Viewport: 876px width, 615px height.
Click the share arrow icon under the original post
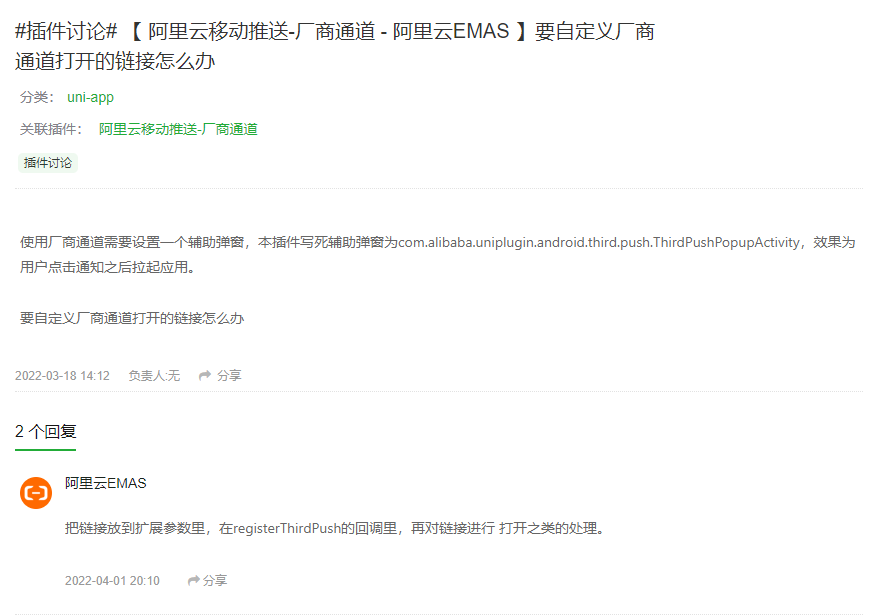tap(204, 374)
